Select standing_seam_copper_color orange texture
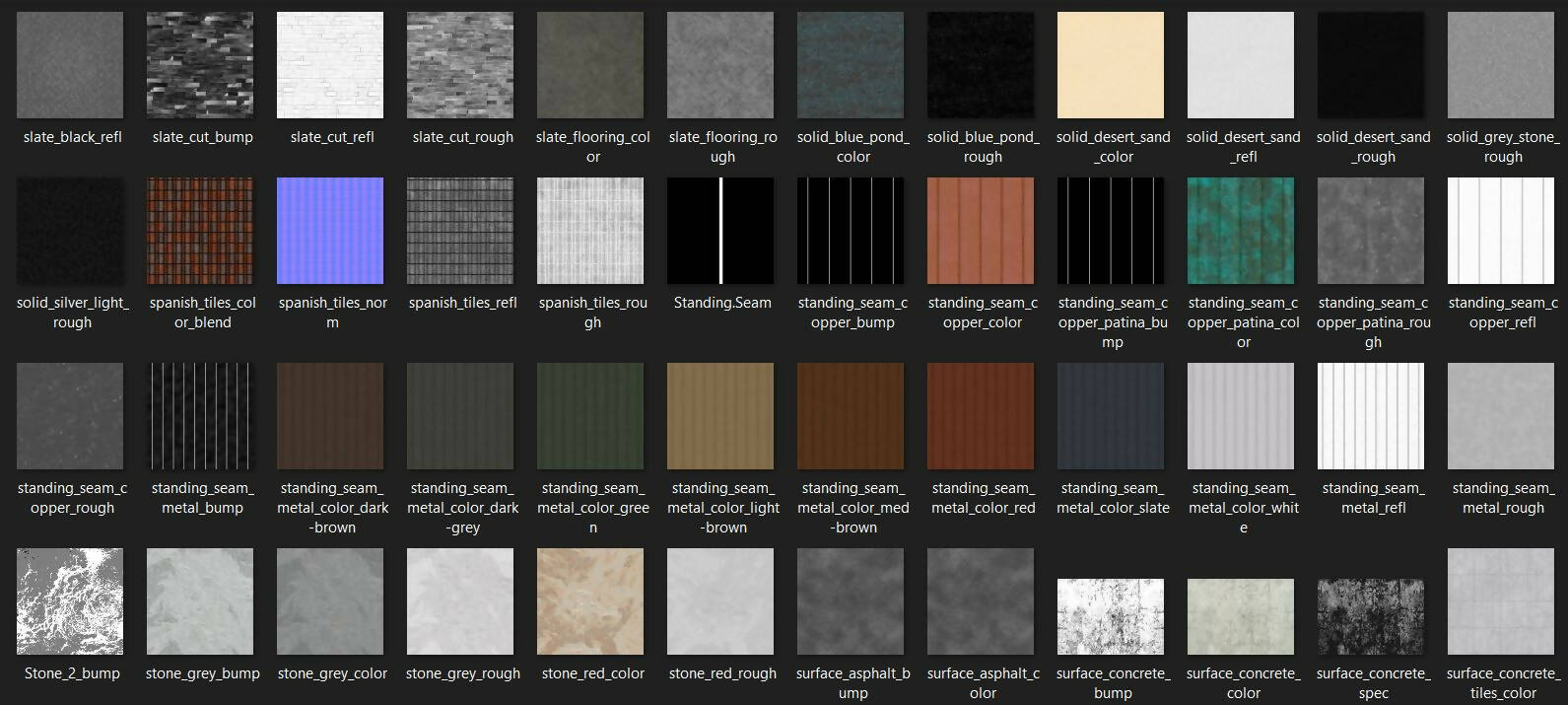Viewport: 1568px width, 705px height. tap(981, 231)
